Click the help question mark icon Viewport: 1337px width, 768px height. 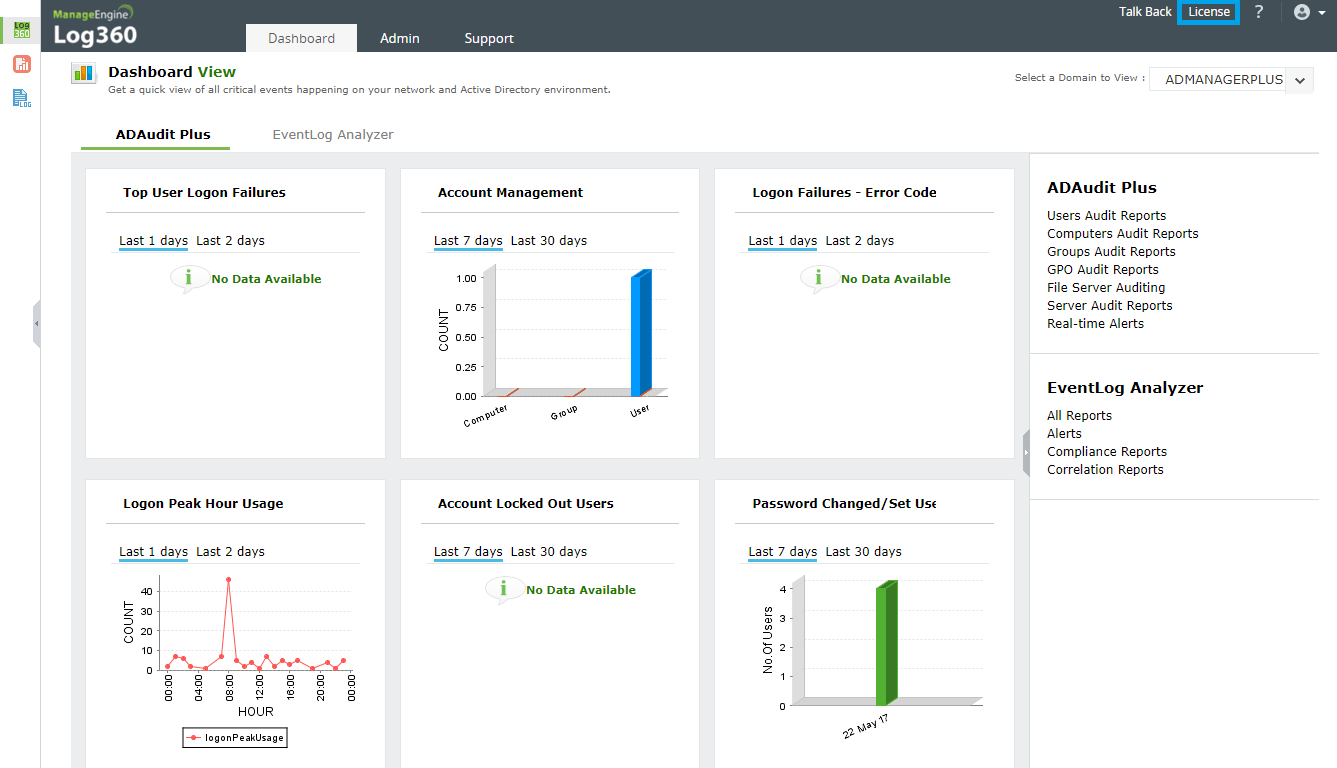pyautogui.click(x=1259, y=12)
